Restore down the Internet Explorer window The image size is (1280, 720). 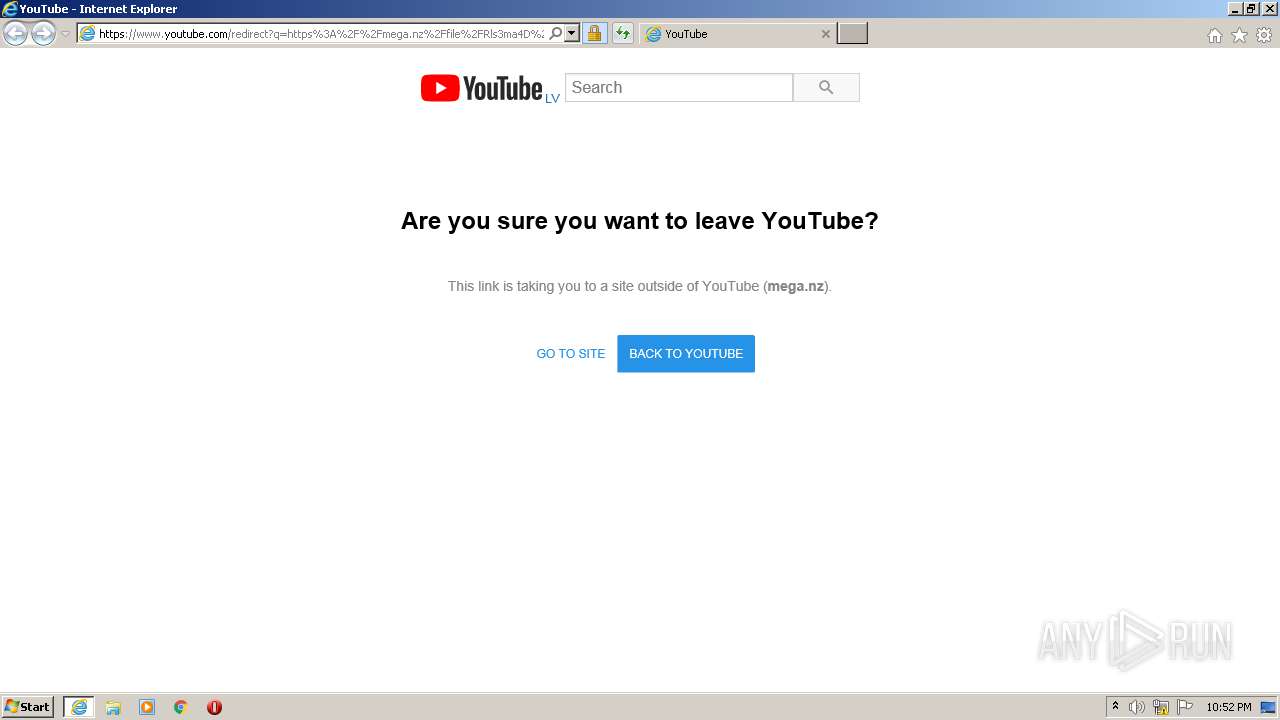point(1251,9)
